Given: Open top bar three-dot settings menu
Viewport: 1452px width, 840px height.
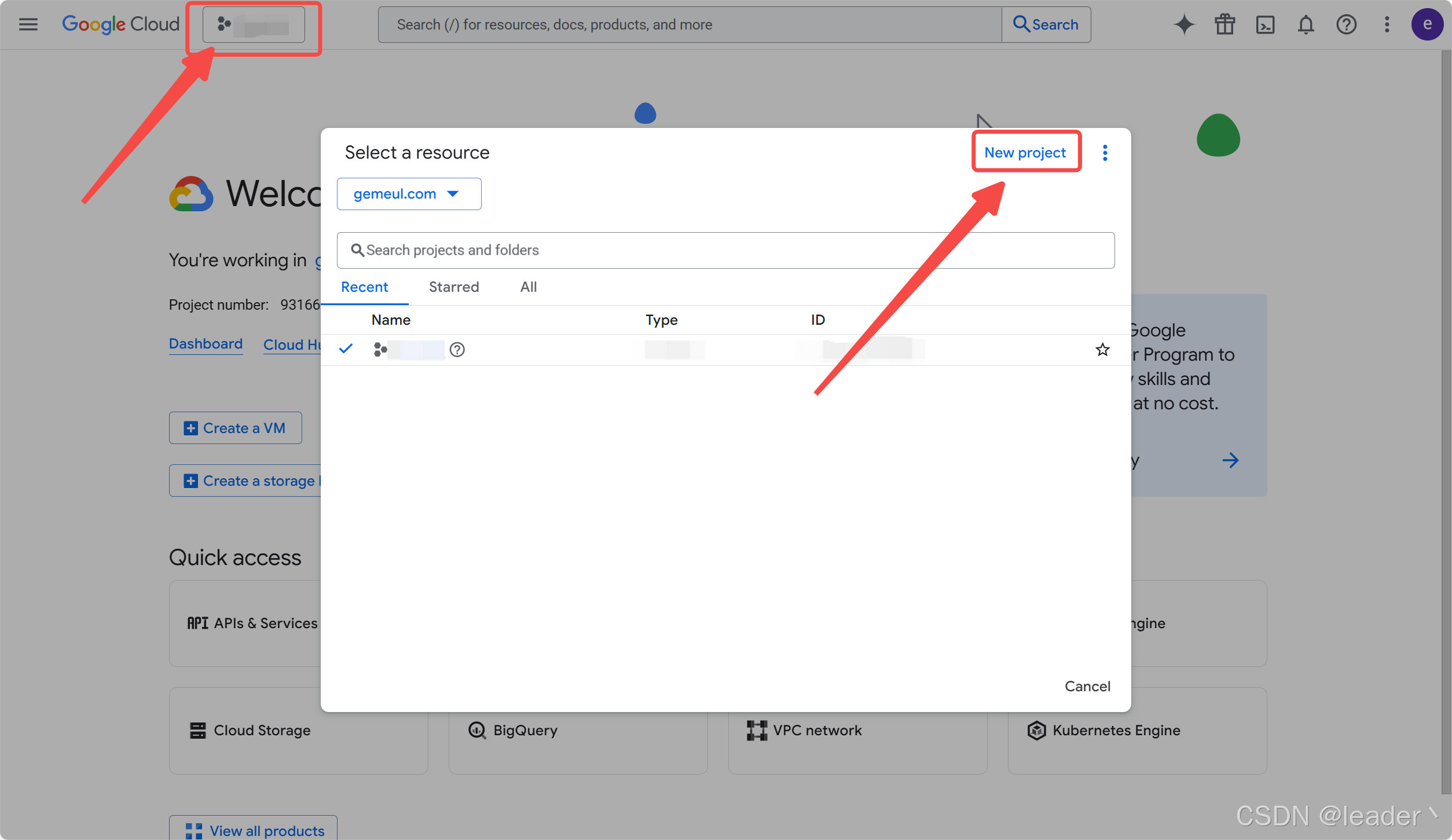Looking at the screenshot, I should (x=1387, y=24).
